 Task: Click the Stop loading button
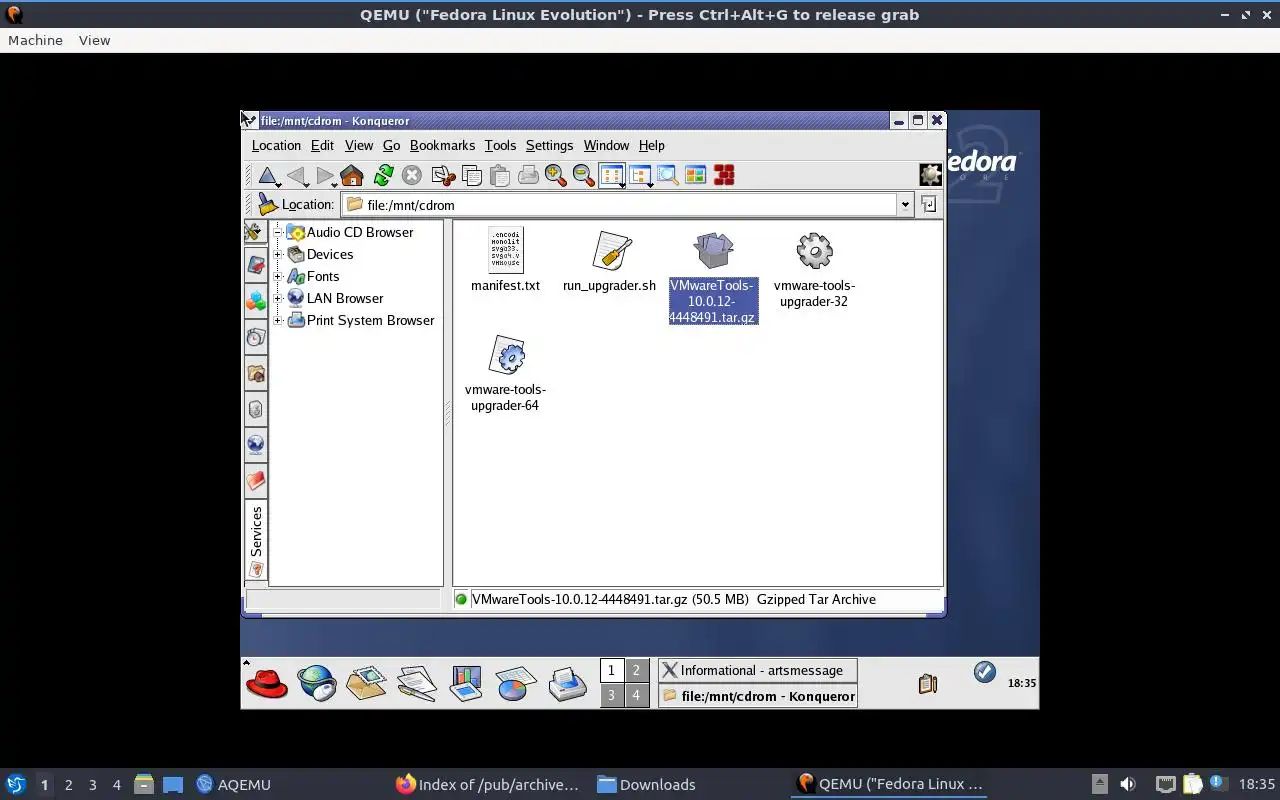point(411,176)
